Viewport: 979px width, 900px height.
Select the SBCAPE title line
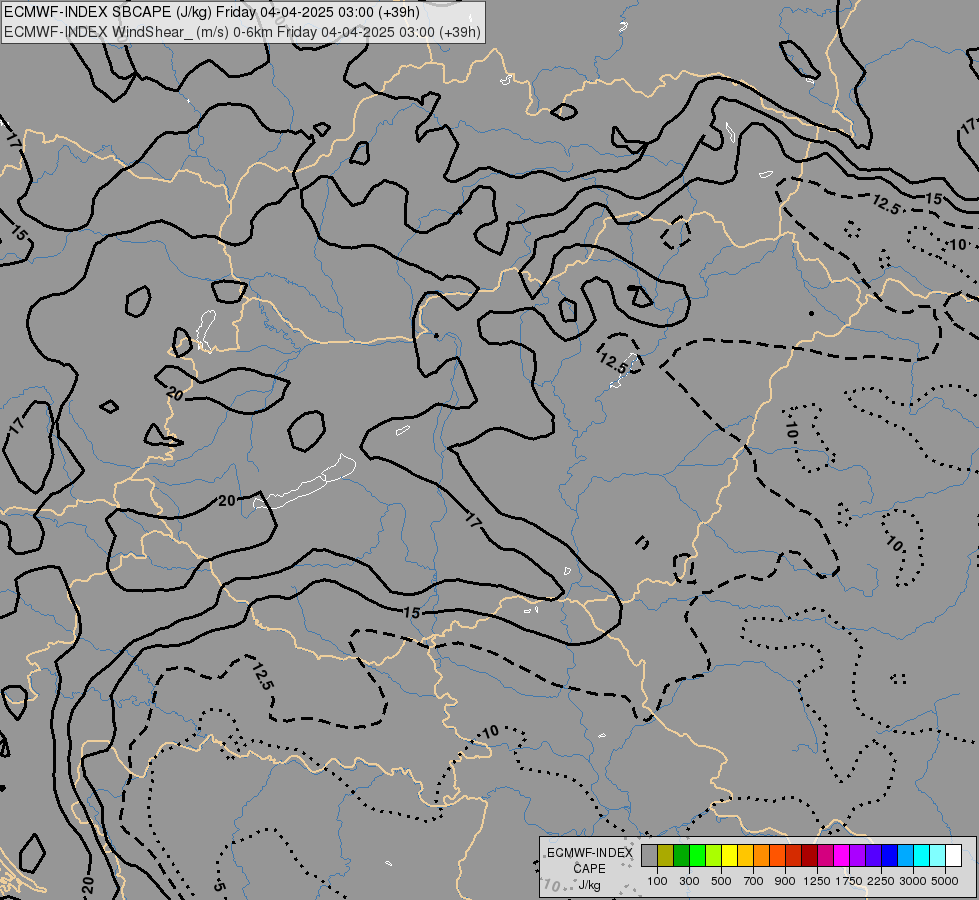pos(212,12)
